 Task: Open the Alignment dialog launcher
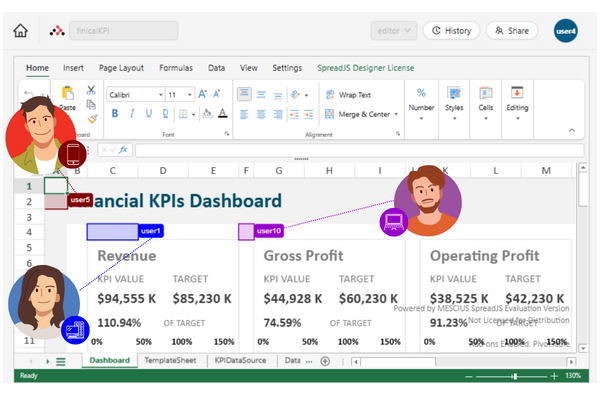[x=398, y=134]
